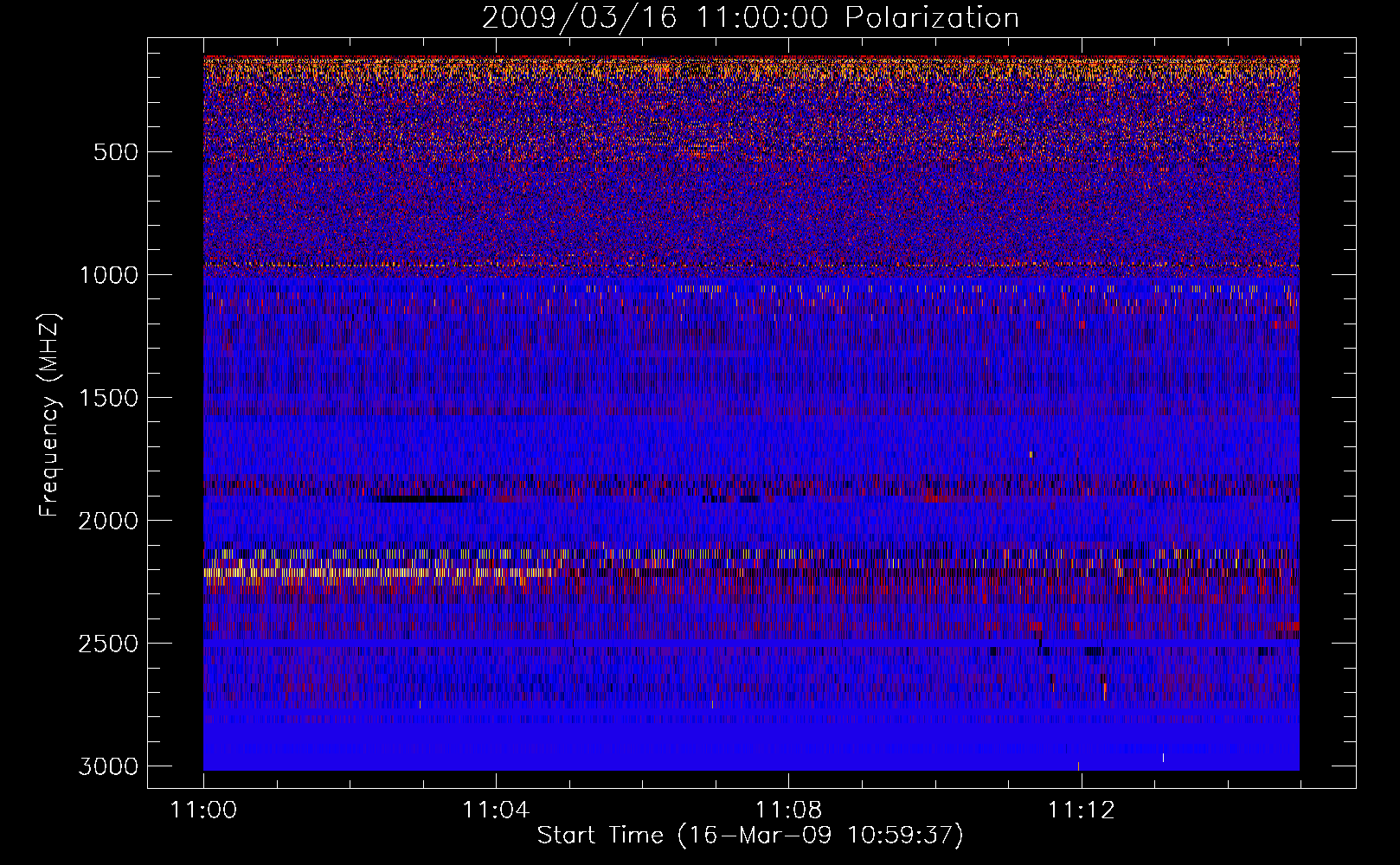
Task: Select the 3000 frequency axis label
Action: click(x=108, y=766)
